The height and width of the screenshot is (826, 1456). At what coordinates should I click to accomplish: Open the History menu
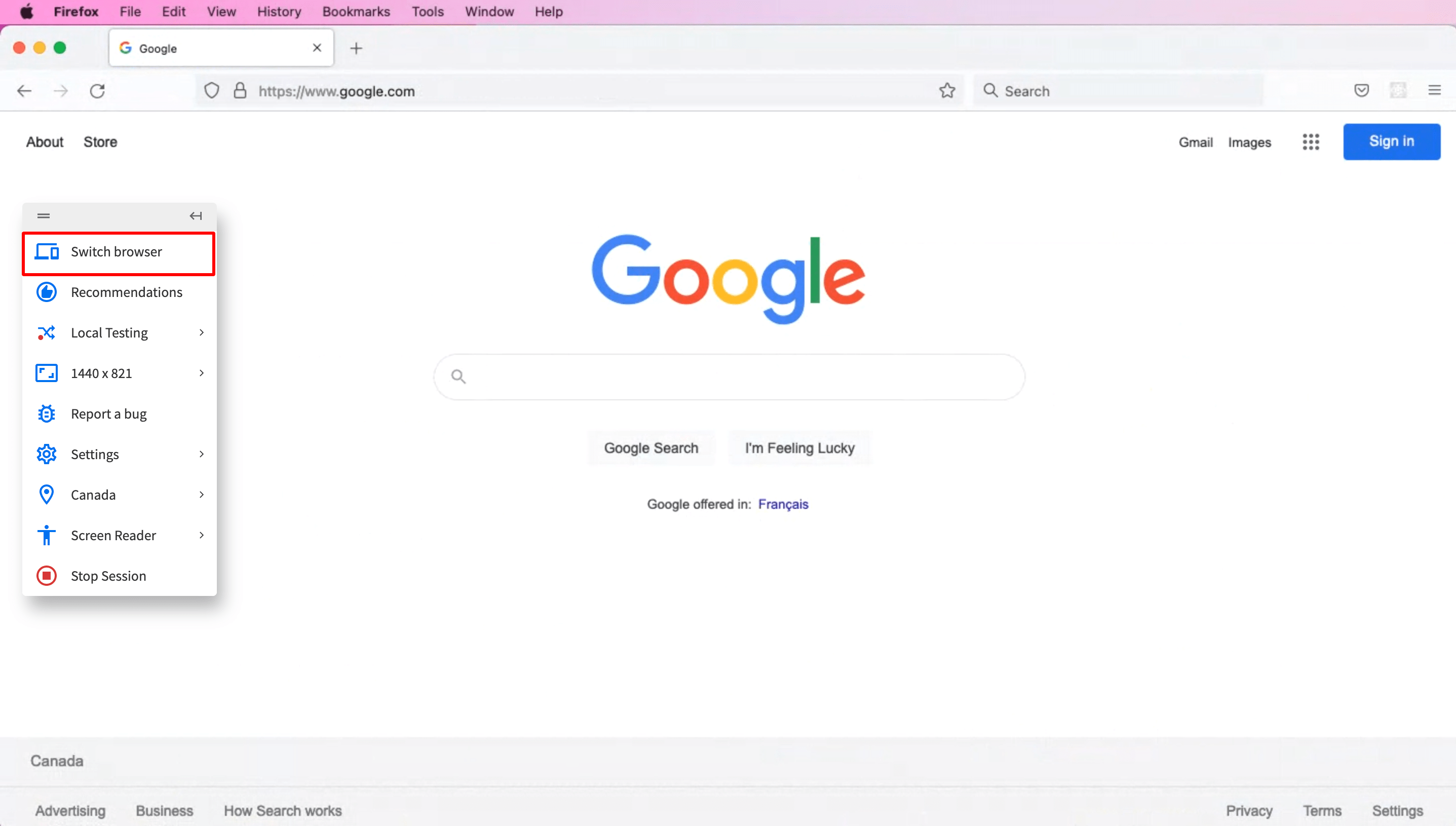(279, 11)
